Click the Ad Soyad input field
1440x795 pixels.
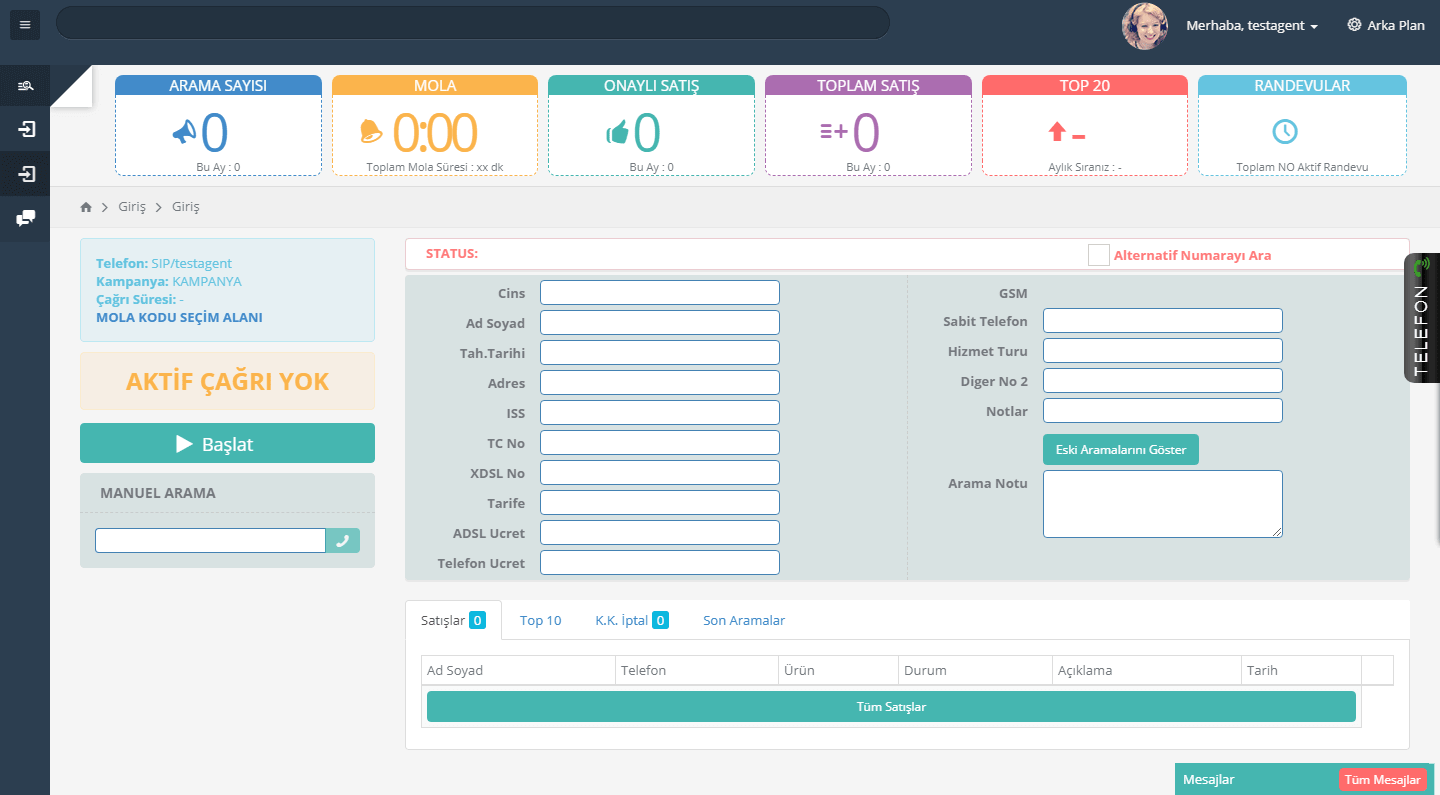(659, 322)
